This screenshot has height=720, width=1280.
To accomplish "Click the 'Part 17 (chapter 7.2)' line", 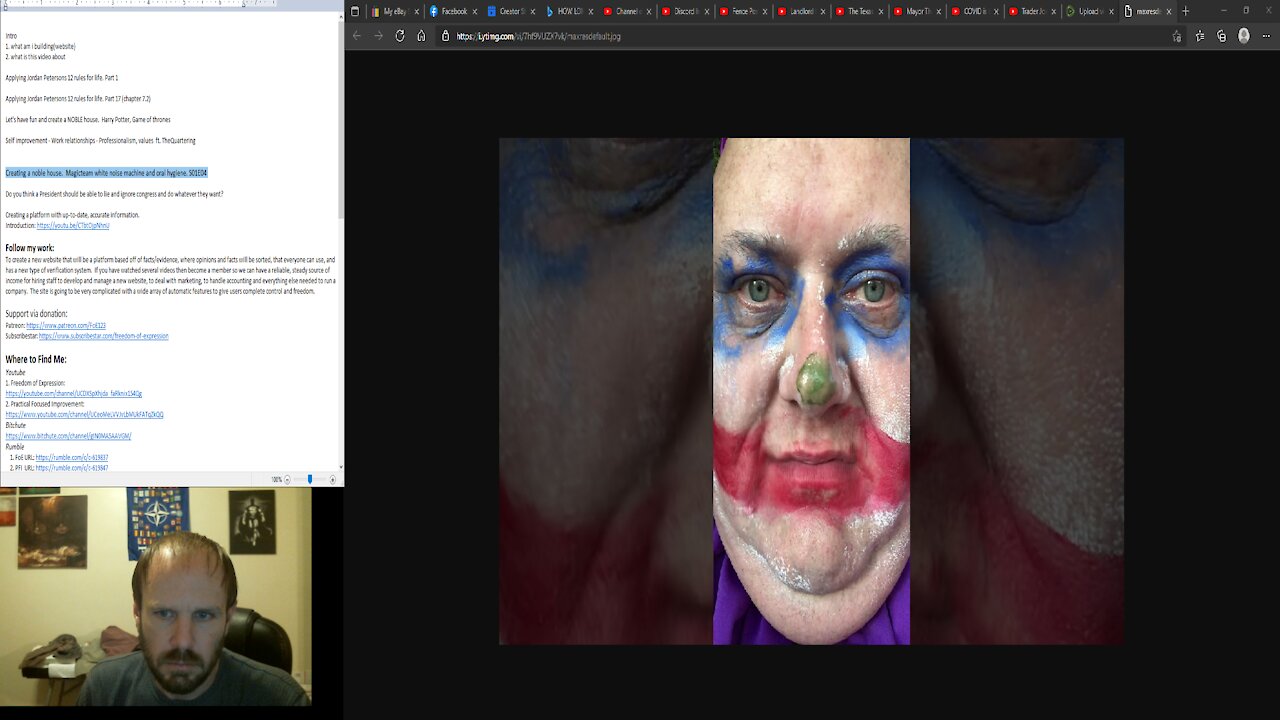I will point(78,99).
